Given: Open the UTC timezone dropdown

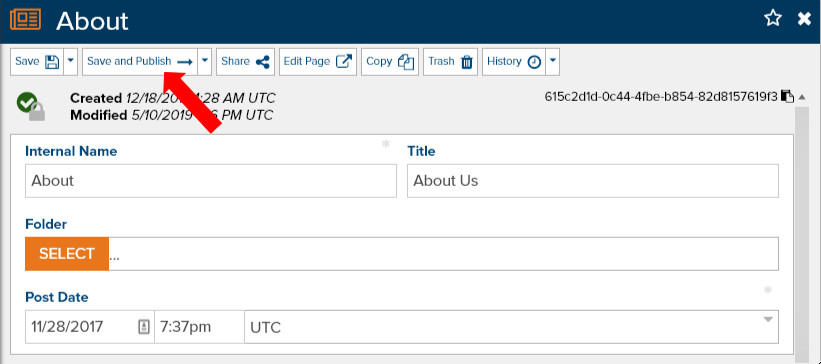Looking at the screenshot, I should coord(512,327).
